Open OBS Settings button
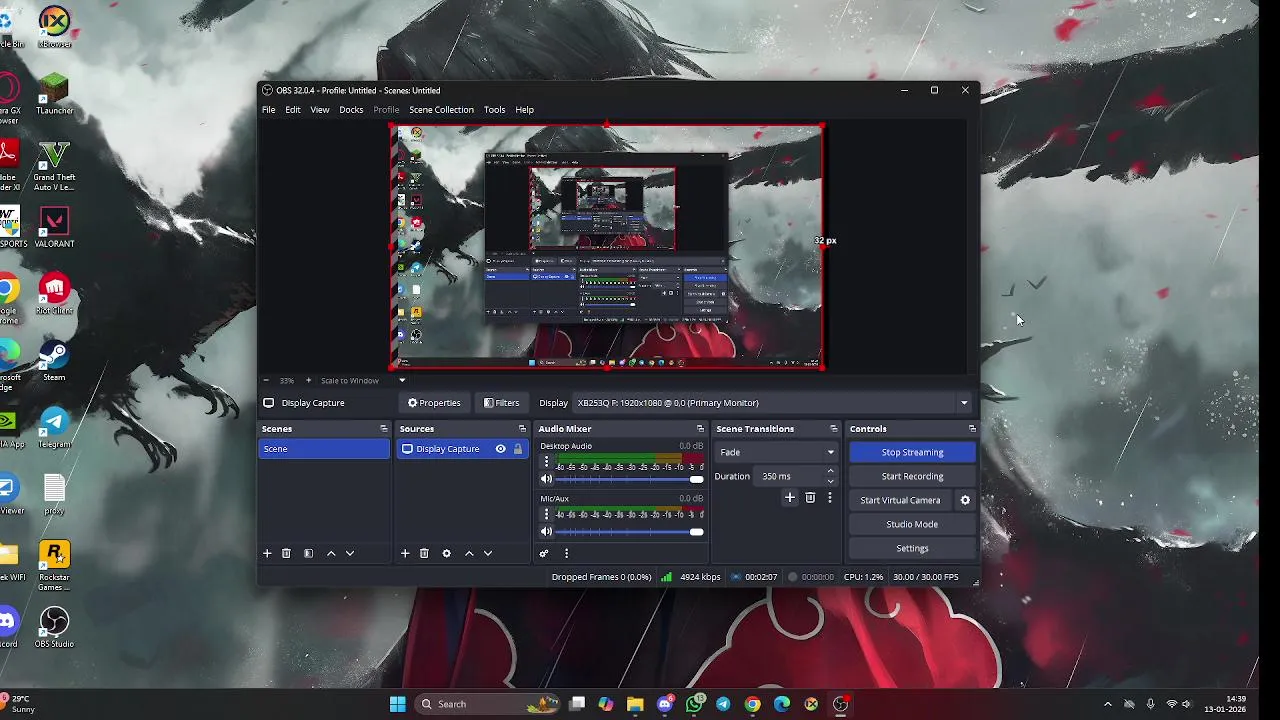Image resolution: width=1280 pixels, height=720 pixels. (912, 548)
